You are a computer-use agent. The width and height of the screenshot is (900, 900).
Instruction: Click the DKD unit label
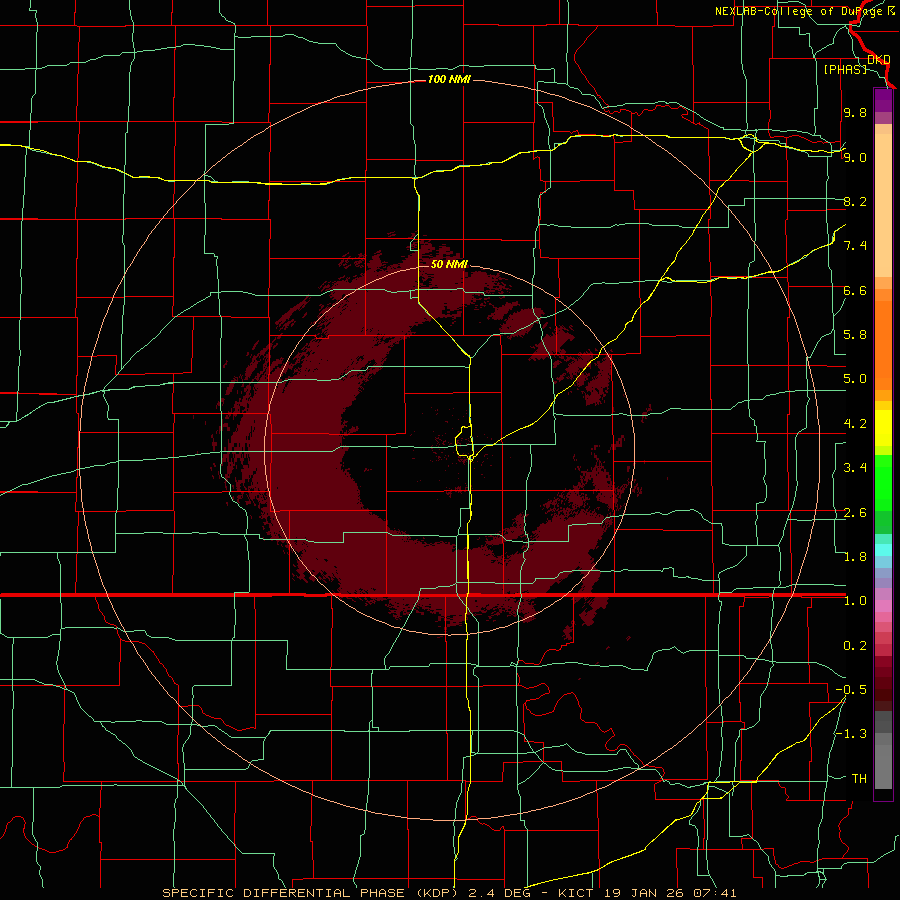point(878,60)
